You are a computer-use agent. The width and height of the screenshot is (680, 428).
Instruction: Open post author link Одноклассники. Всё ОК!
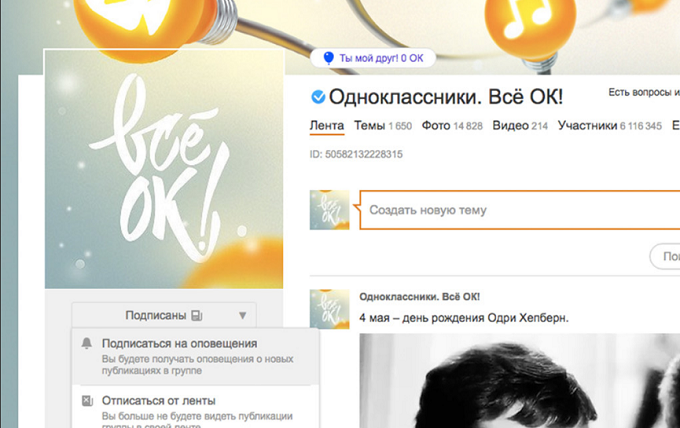coord(419,297)
